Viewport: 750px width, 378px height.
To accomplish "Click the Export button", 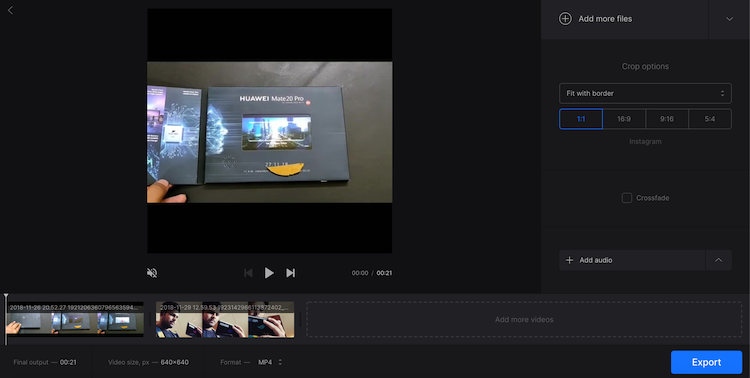I will [x=706, y=362].
